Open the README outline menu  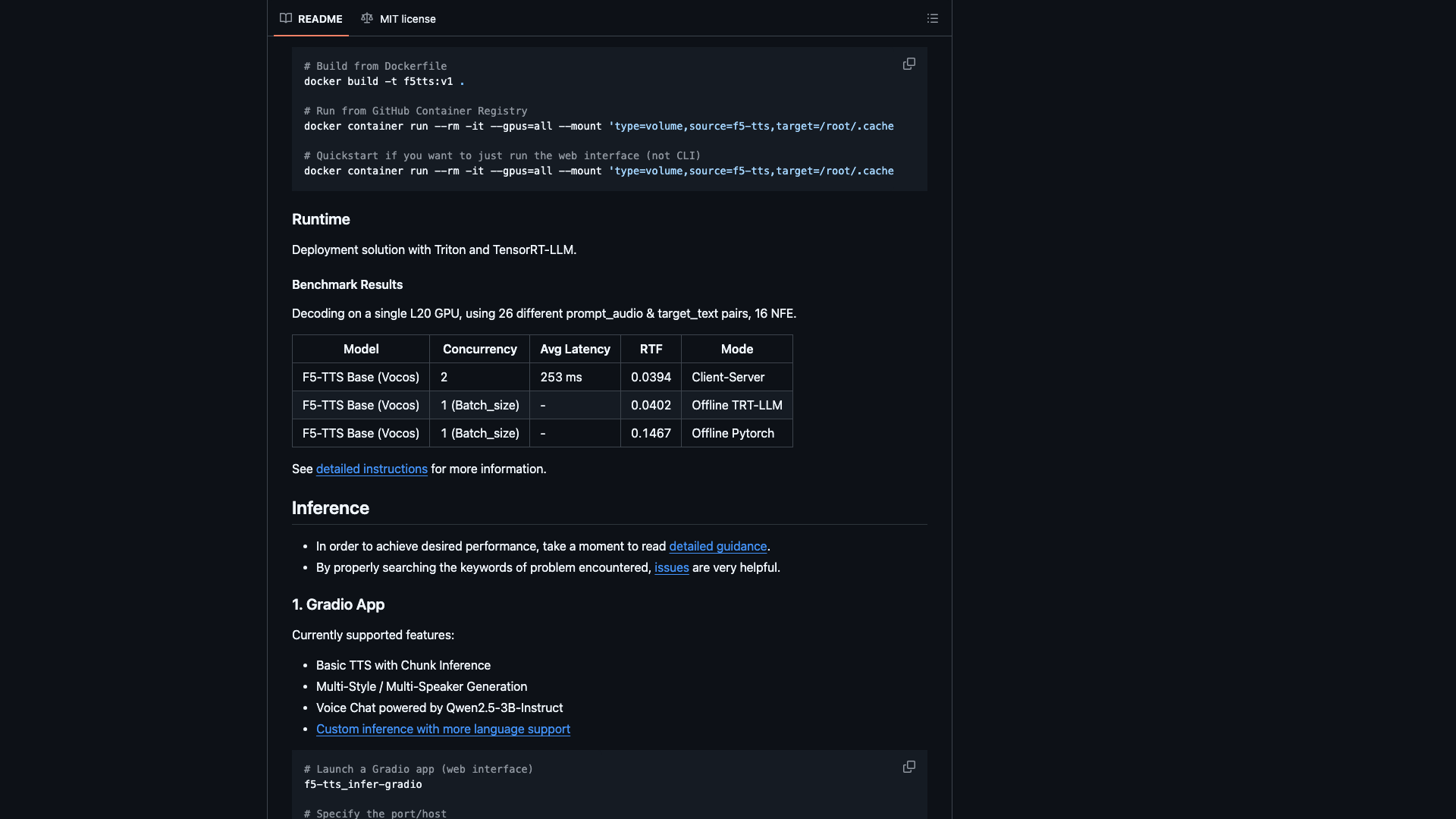(933, 18)
